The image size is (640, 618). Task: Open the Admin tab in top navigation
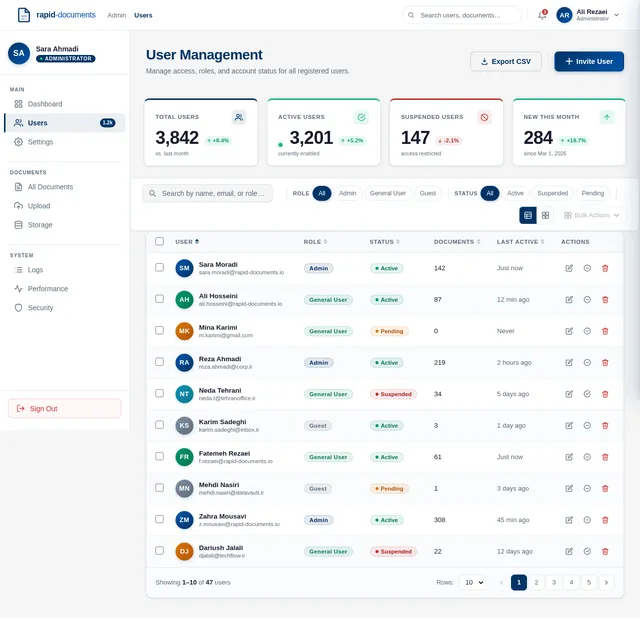pos(116,15)
